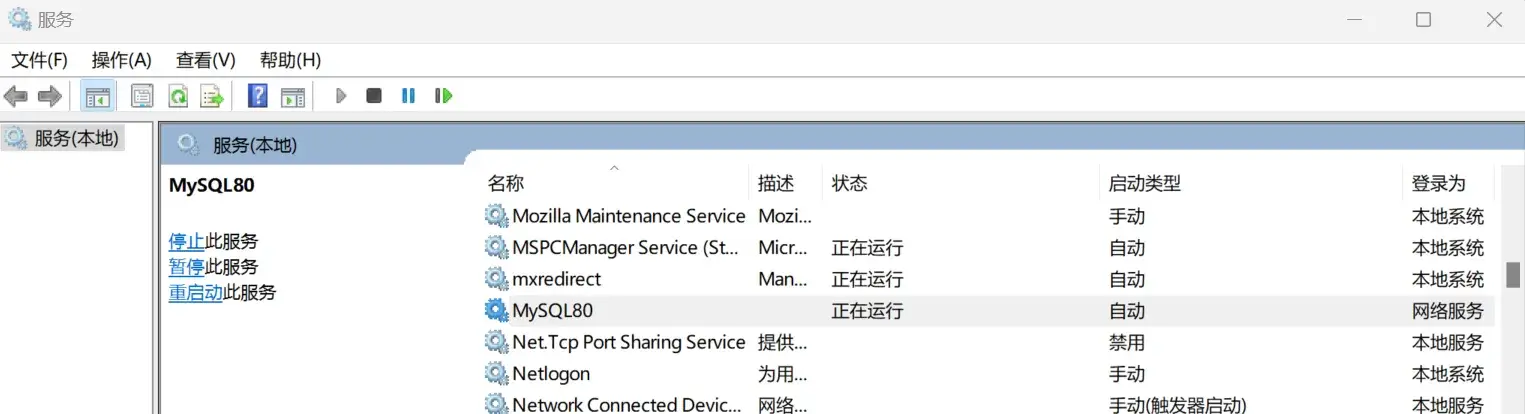
Task: Click the Export List toolbar icon
Action: click(x=211, y=96)
